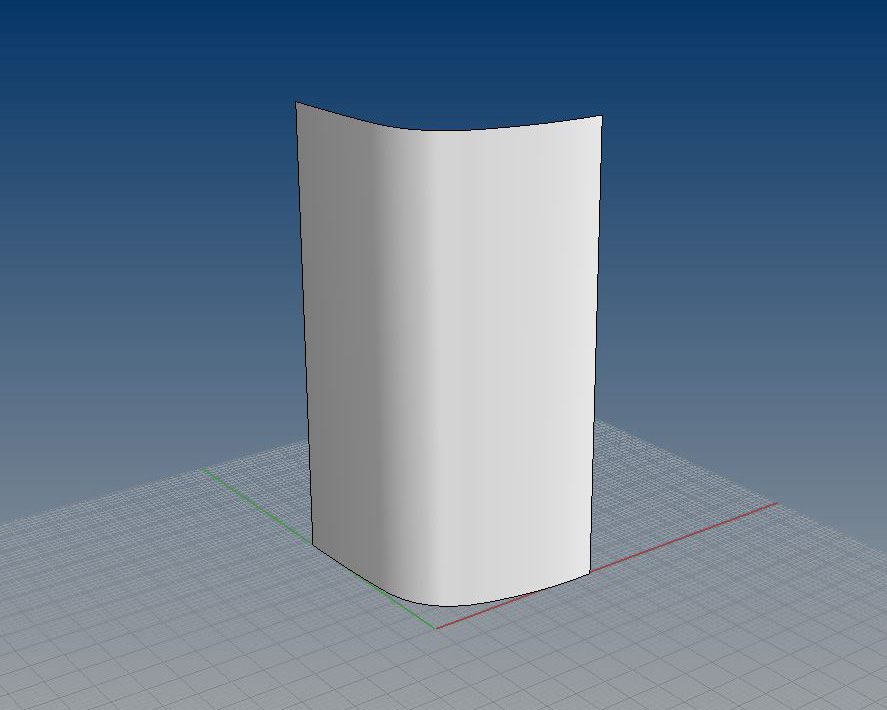
Task: Pick the bottom-right corner point of the surface
Action: [592, 572]
